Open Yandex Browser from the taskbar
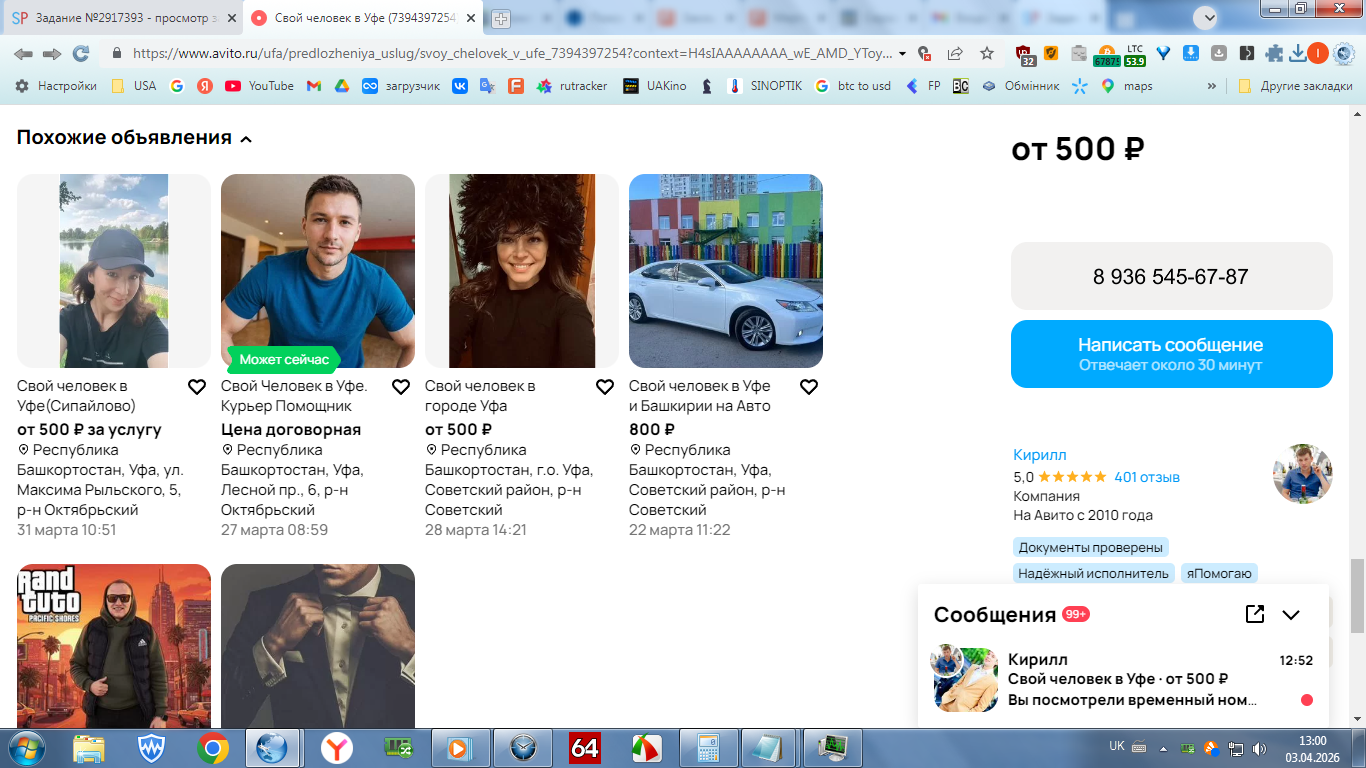 coord(336,748)
